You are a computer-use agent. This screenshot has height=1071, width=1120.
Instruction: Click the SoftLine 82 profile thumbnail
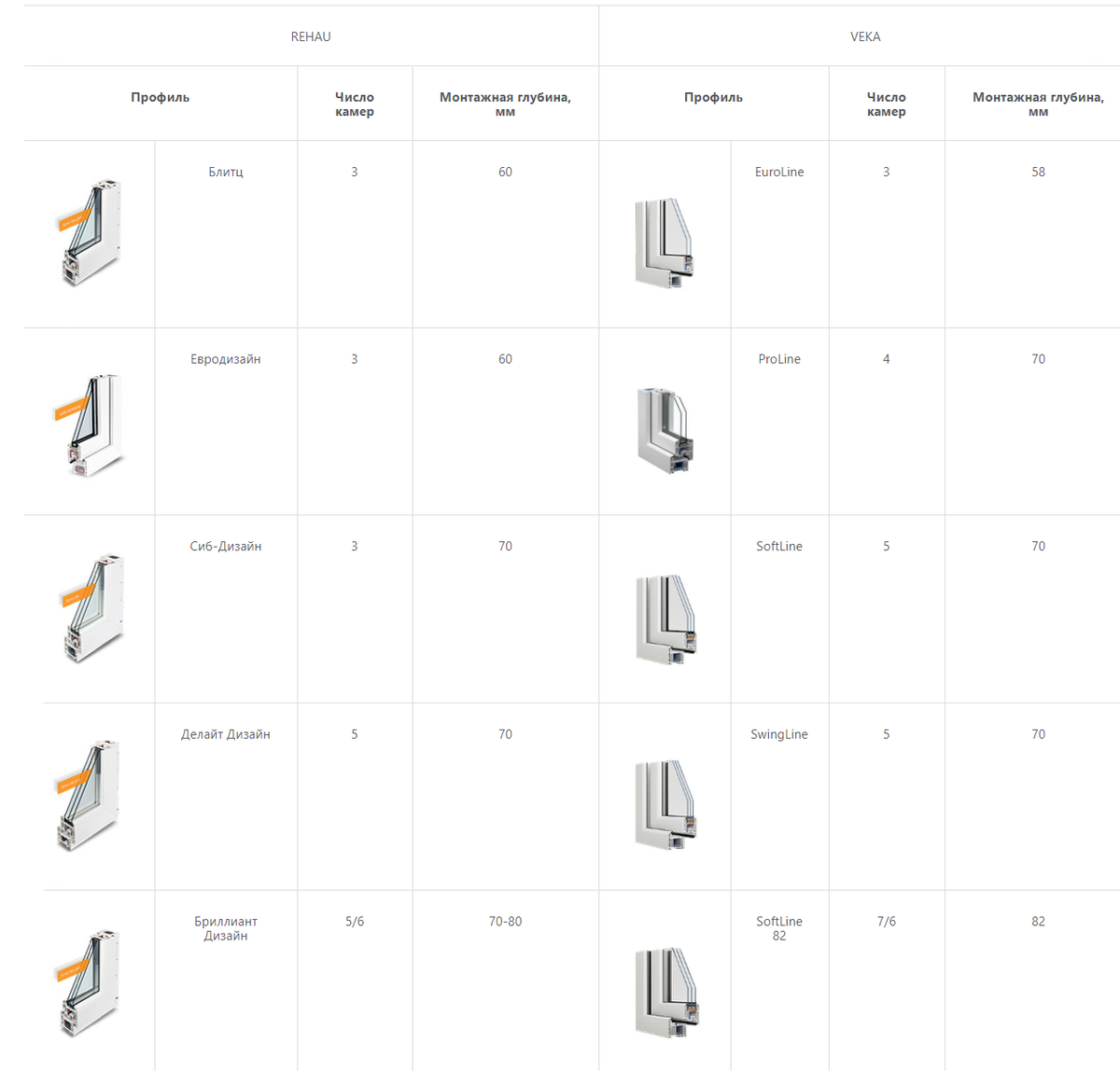[666, 993]
